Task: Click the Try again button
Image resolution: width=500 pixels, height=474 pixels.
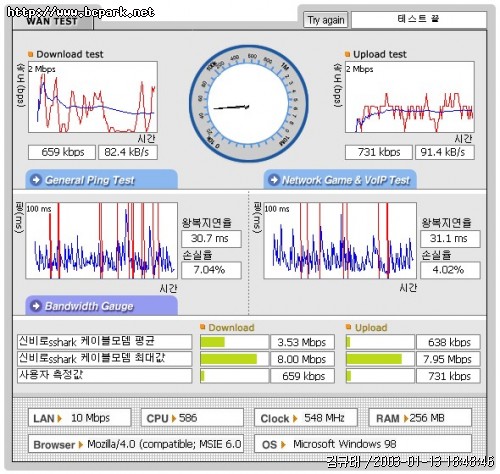Action: tap(325, 20)
